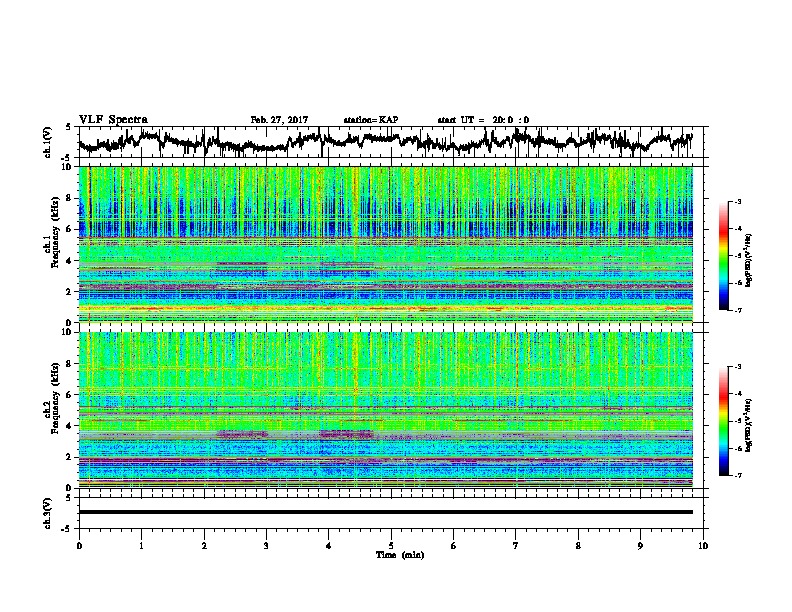Click time axis tick label "5"
The image size is (792, 612).
tap(391, 546)
